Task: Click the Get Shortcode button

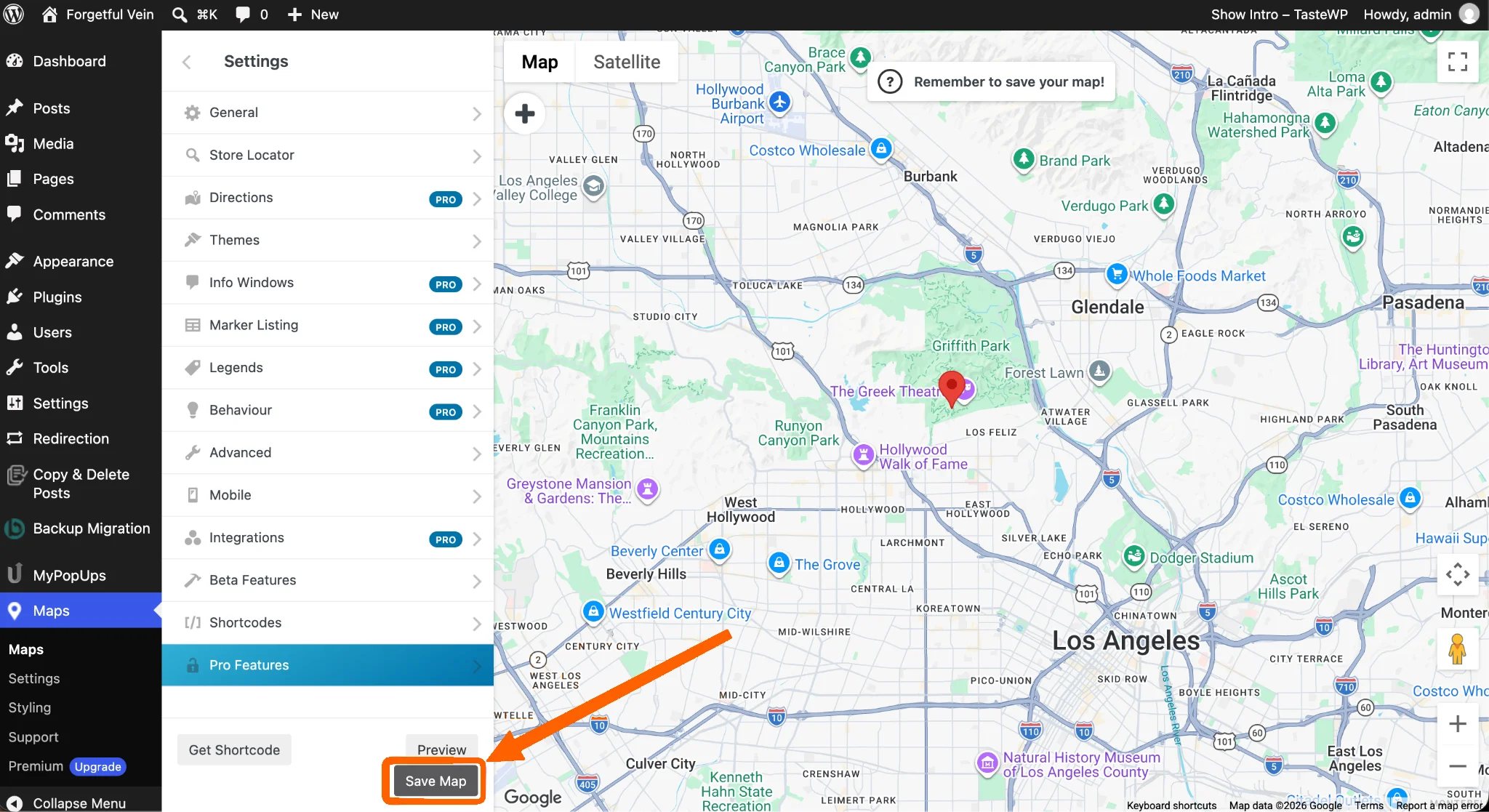Action: coord(234,749)
